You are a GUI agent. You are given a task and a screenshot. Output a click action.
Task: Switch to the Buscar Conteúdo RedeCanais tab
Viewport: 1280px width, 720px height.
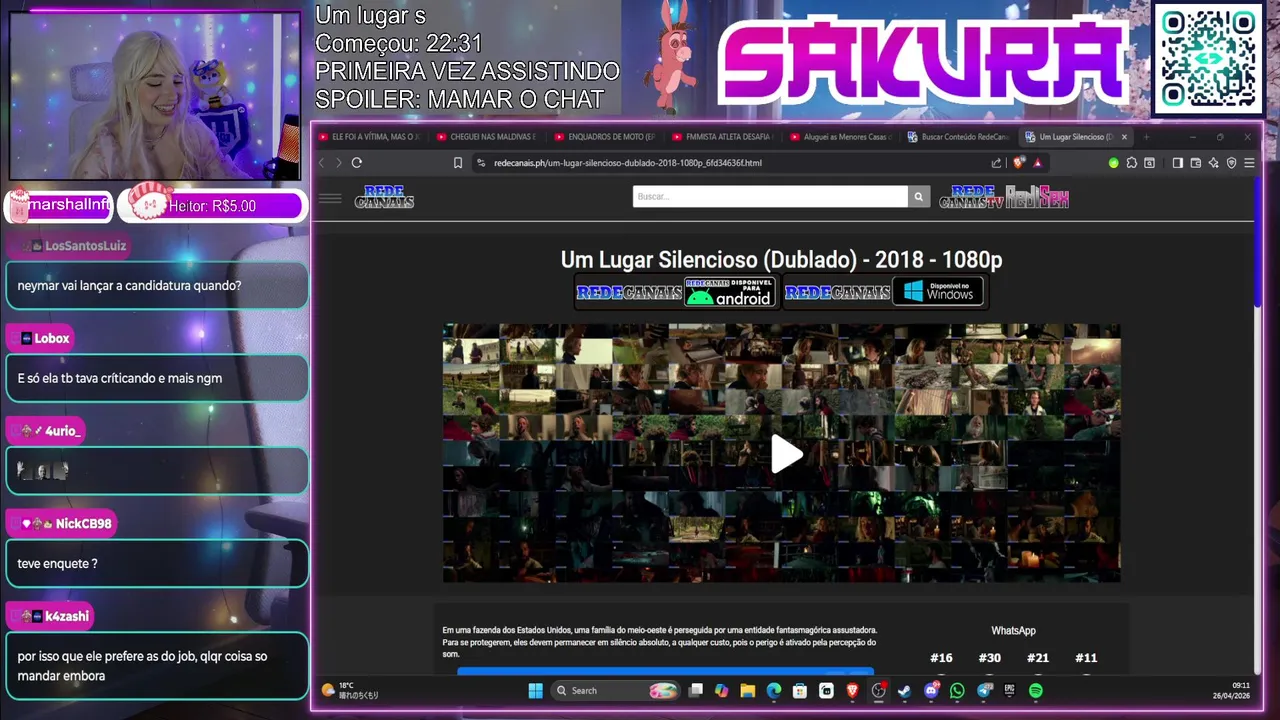[958, 137]
